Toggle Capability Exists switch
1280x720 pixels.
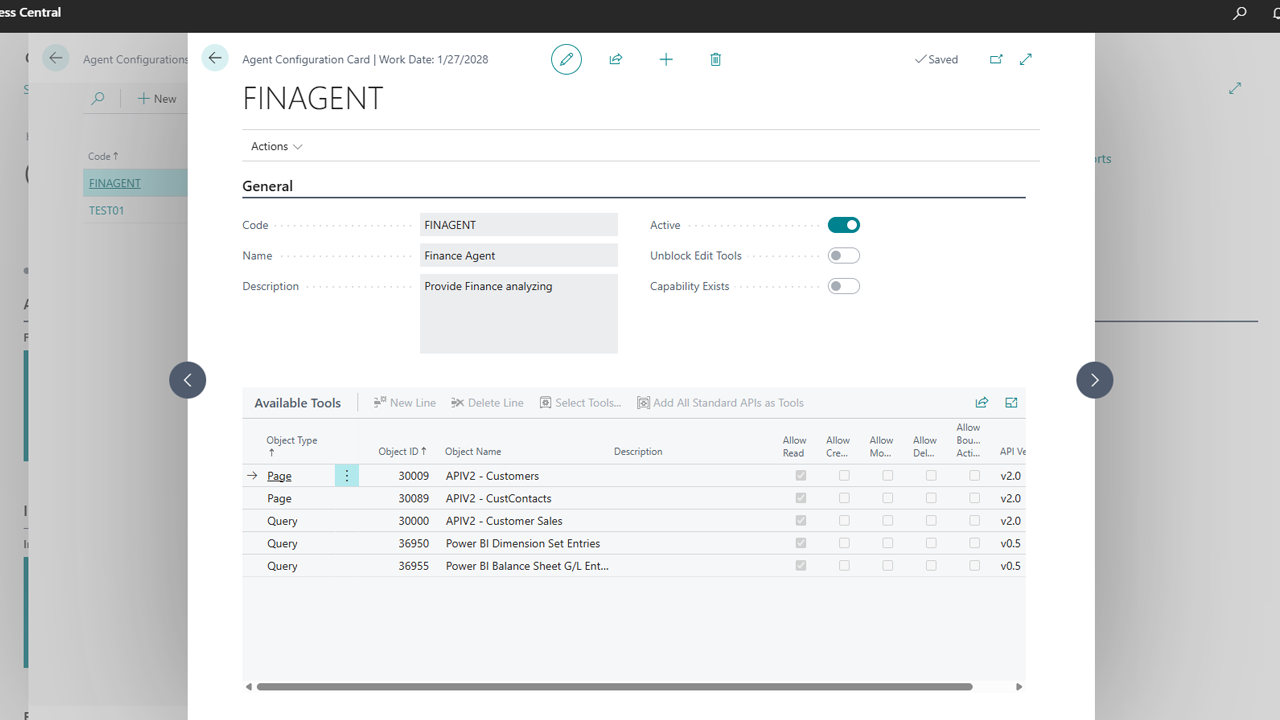844,286
